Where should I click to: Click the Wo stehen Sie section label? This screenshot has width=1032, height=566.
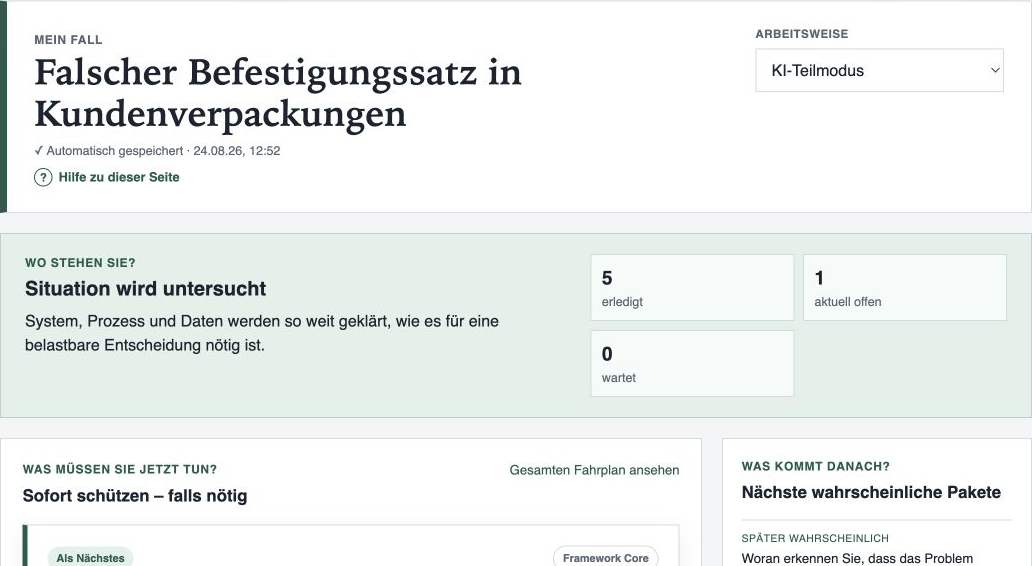[x=80, y=263]
